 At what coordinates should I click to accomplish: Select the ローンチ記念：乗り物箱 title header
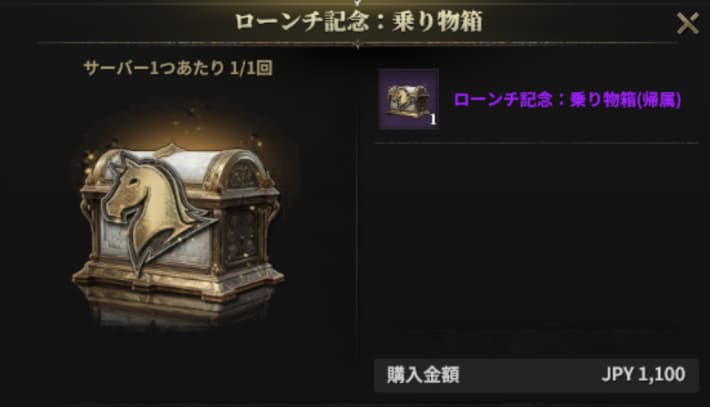point(358,21)
